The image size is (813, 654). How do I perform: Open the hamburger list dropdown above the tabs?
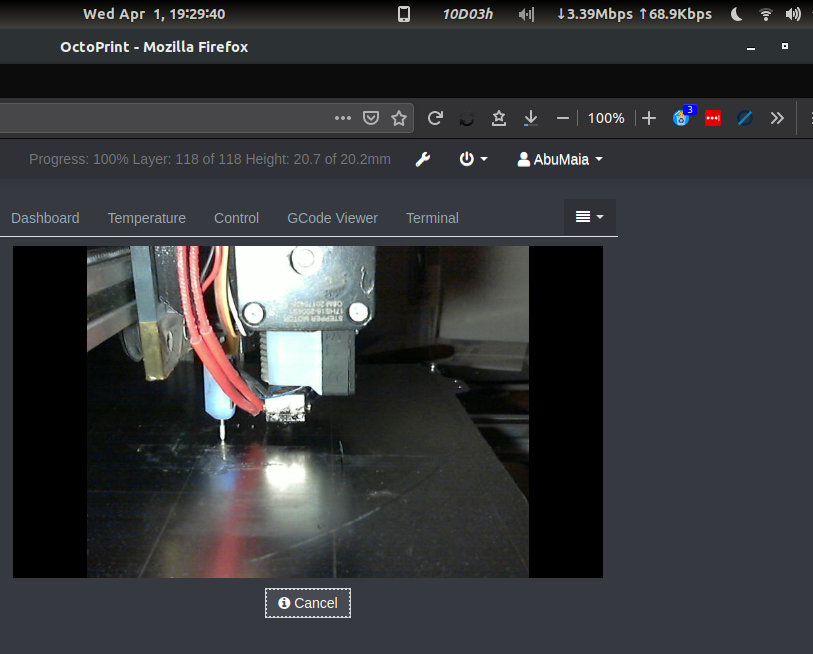[589, 217]
